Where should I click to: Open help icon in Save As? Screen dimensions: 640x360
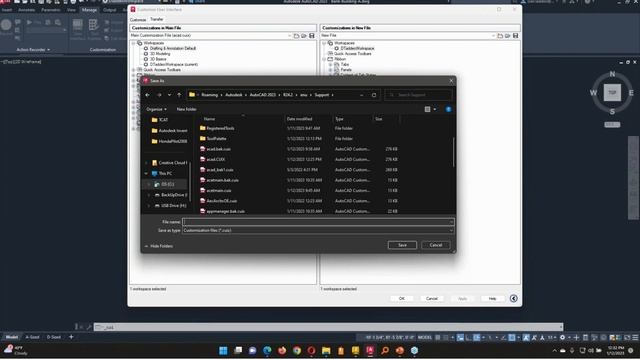pyautogui.click(x=448, y=109)
